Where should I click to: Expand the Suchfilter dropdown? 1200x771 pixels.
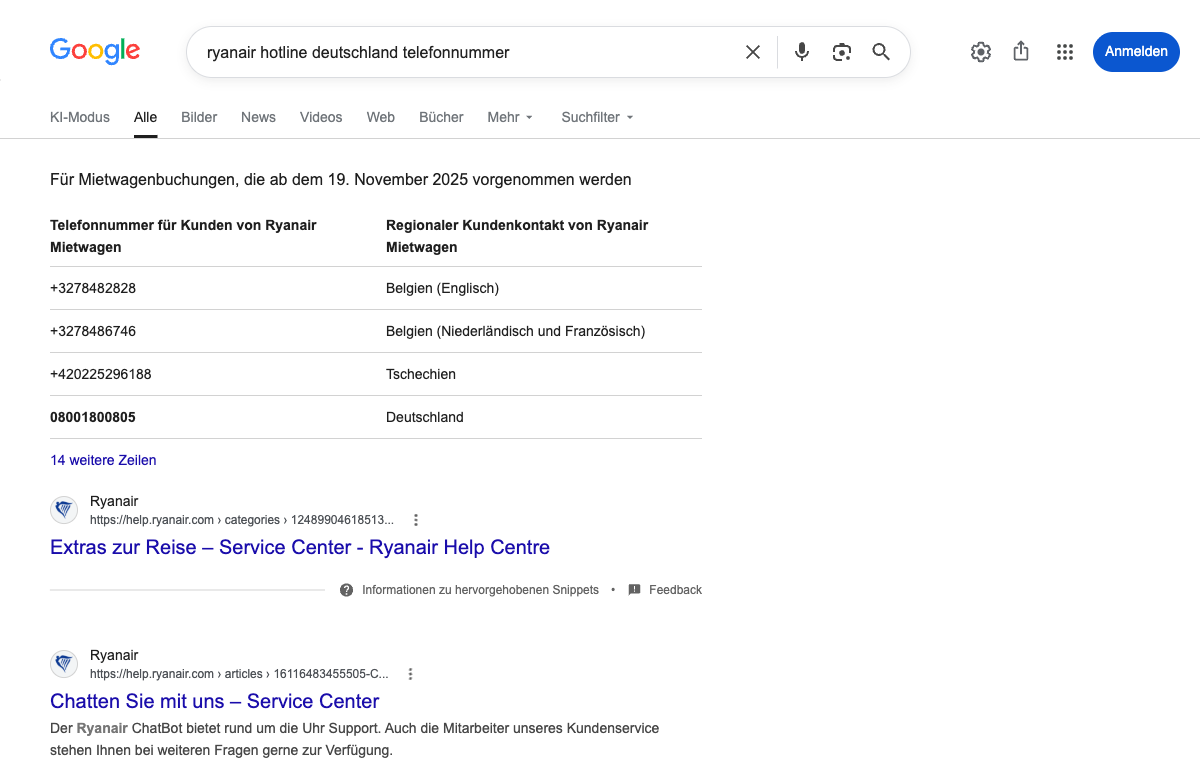pyautogui.click(x=597, y=117)
